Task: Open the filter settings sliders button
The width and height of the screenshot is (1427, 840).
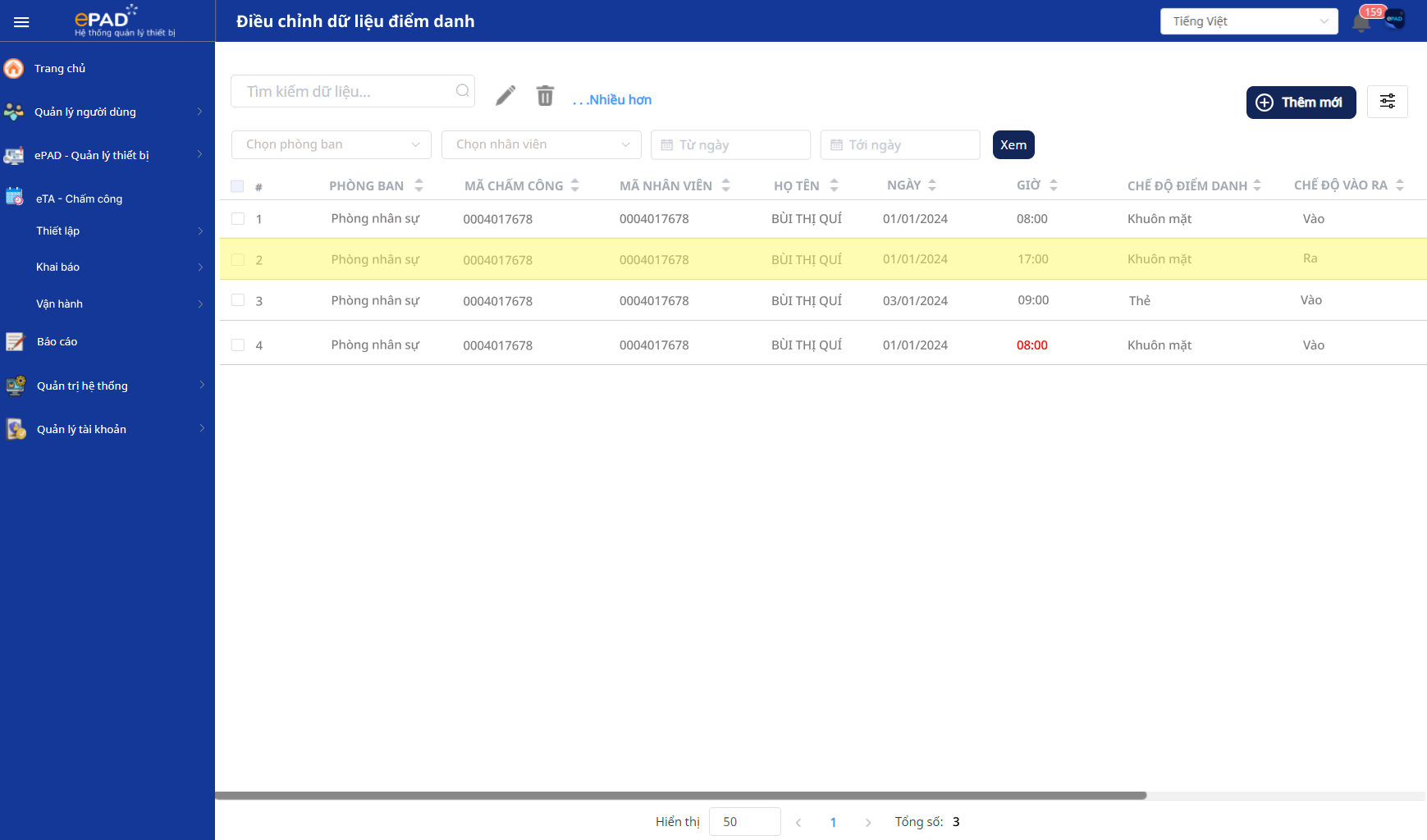Action: (1388, 102)
